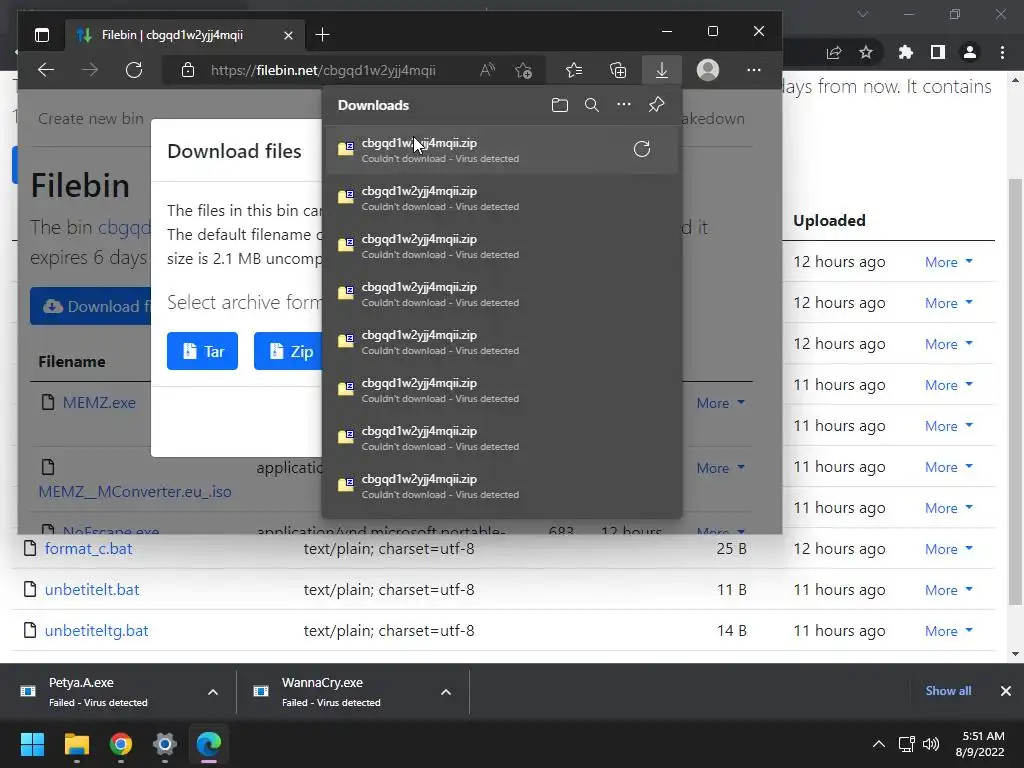Toggle the Edge Downloads button
Screen dimensions: 1024x768
tap(662, 70)
